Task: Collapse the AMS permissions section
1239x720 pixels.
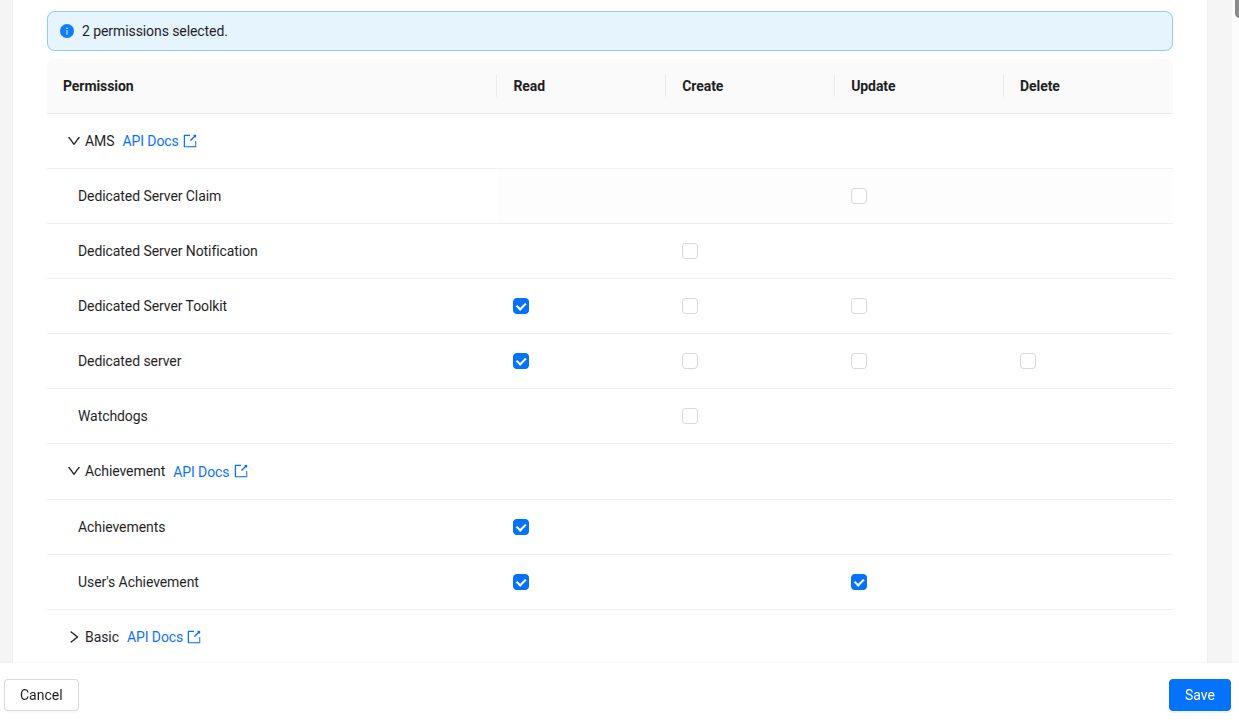Action: [73, 140]
